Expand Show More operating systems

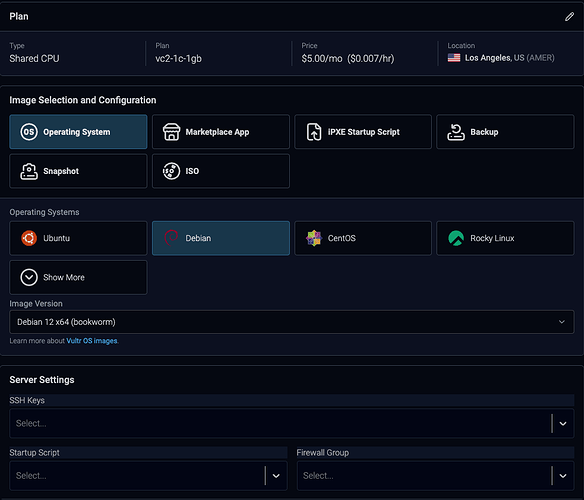[x=78, y=277]
